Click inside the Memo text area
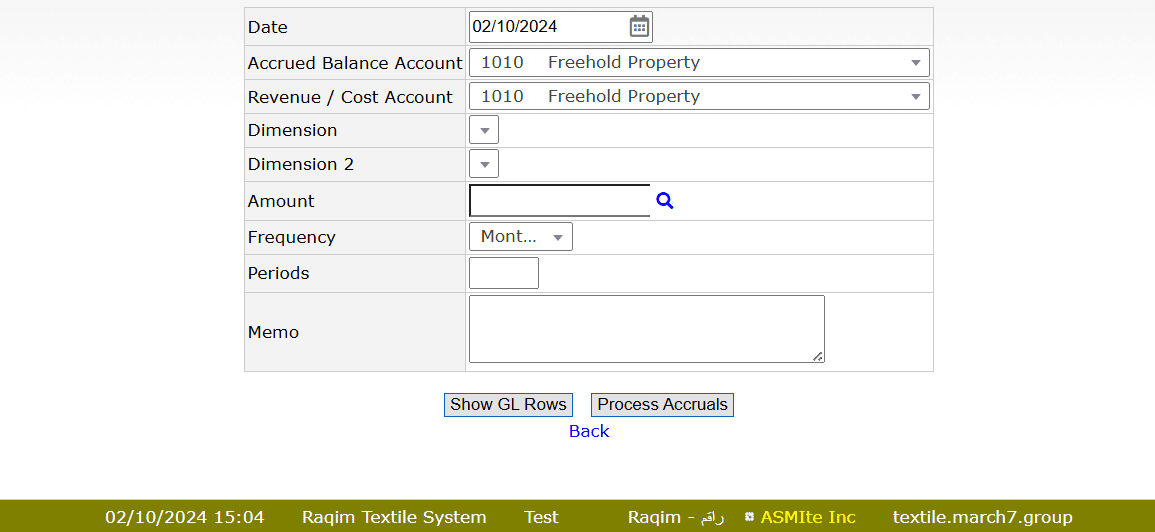The image size is (1155, 532). tap(645, 328)
